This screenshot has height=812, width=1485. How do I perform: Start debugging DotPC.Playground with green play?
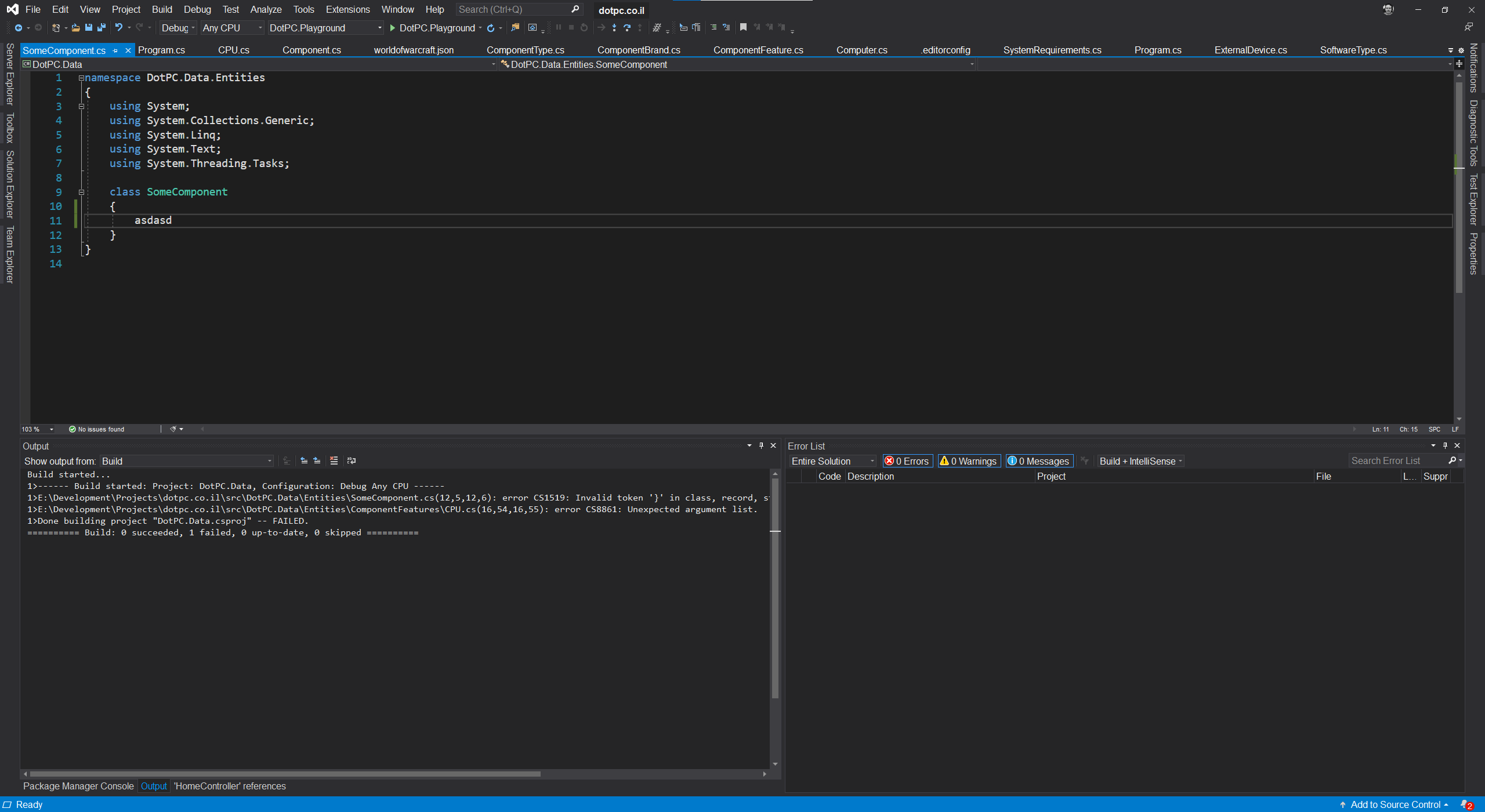393,28
